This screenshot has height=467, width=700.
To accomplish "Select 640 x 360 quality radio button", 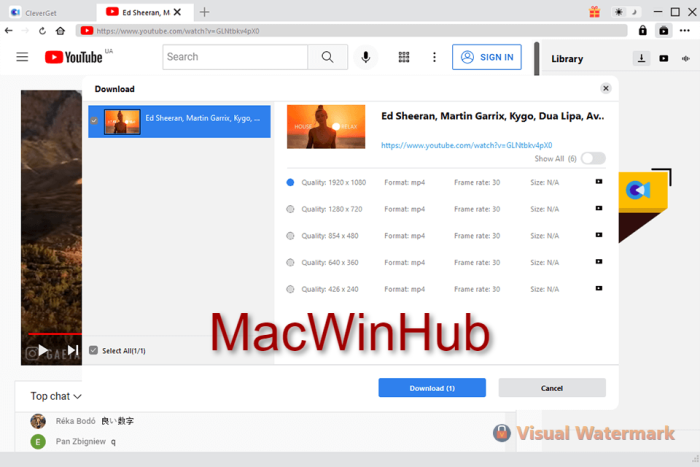I will click(290, 263).
